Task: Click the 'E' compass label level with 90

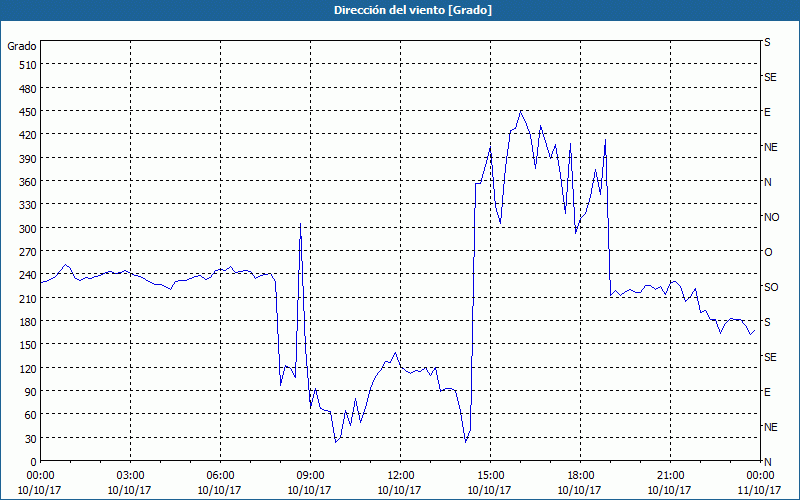Action: (x=767, y=392)
